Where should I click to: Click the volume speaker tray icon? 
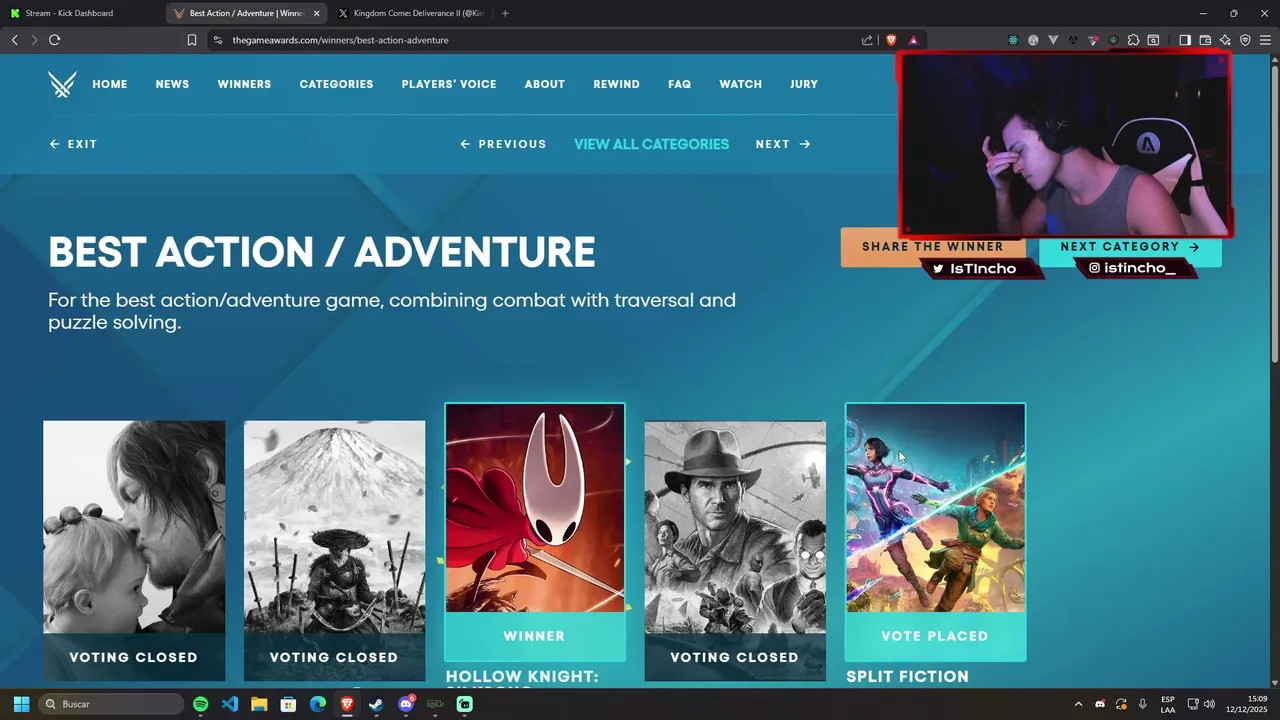[x=1208, y=704]
